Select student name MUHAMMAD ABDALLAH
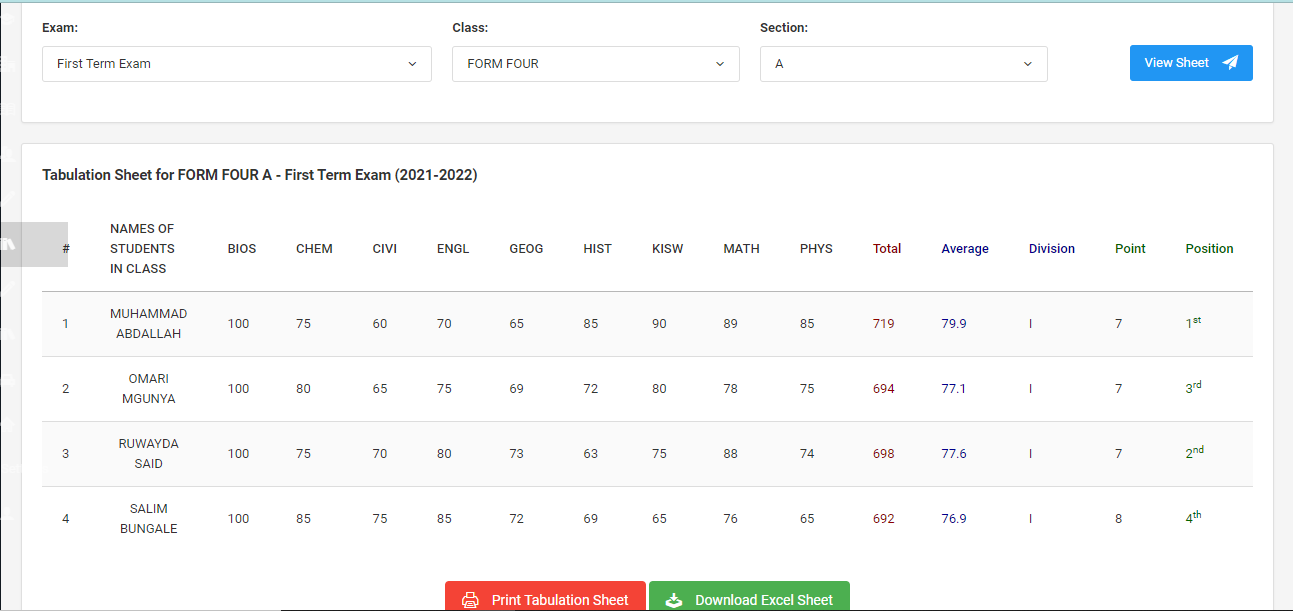This screenshot has height=611, width=1293. pos(148,324)
